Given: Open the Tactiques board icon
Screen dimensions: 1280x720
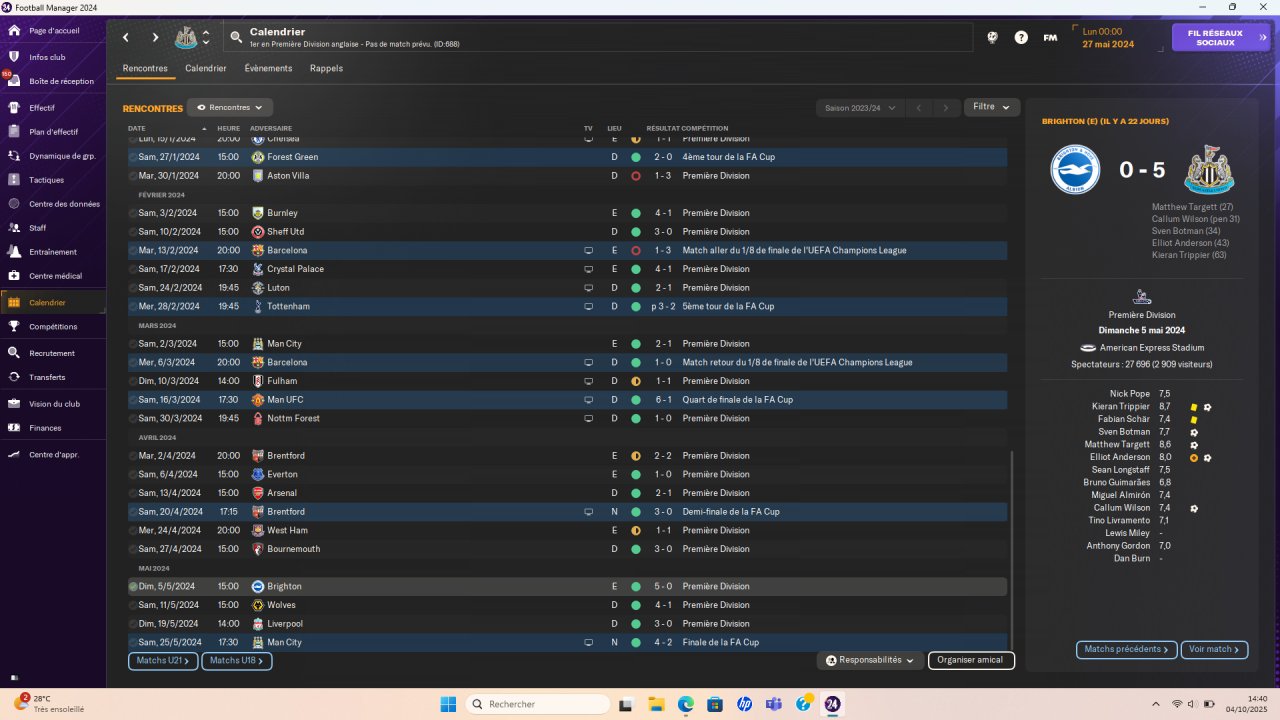Looking at the screenshot, I should coord(14,180).
